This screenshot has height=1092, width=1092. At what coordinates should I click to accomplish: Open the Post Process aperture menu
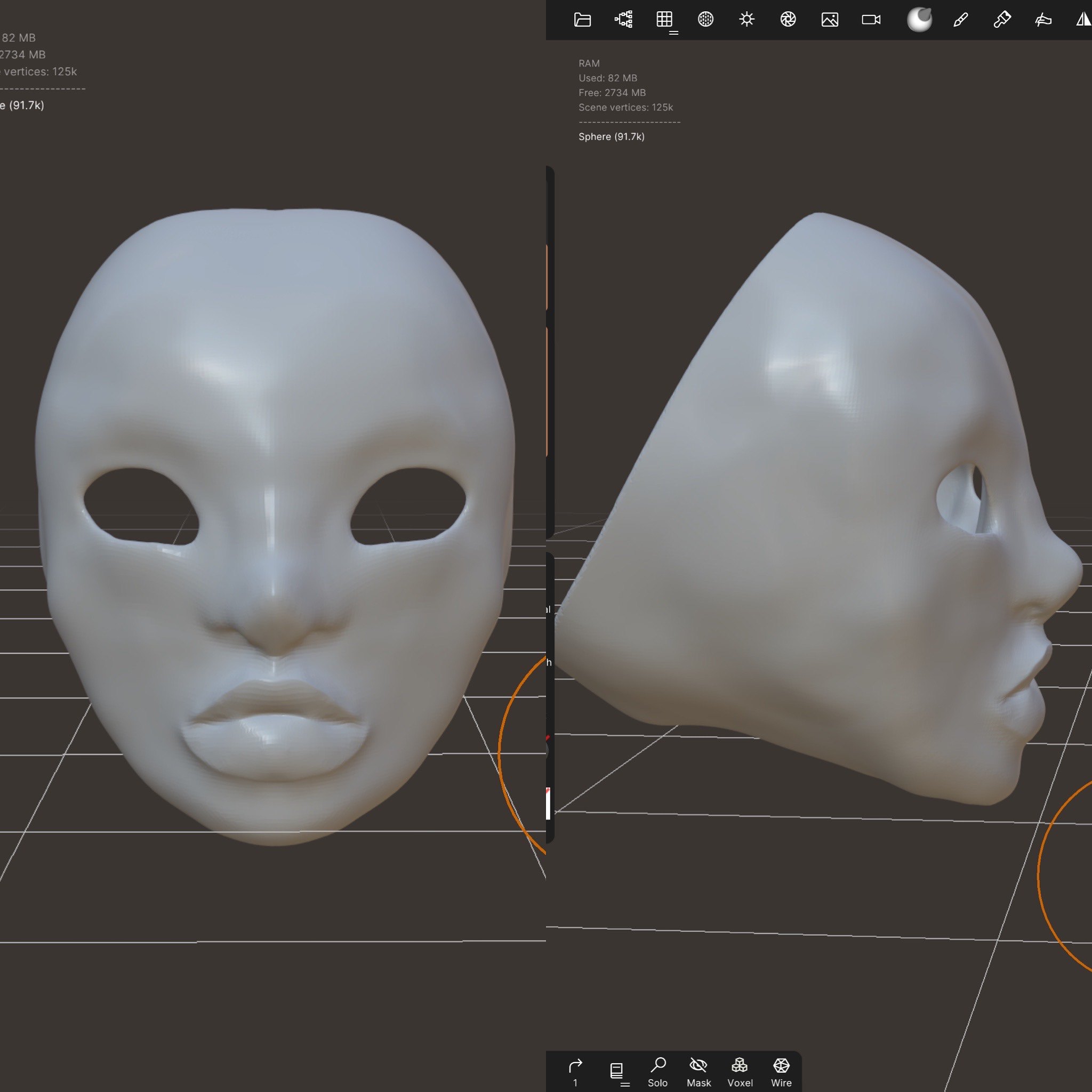pos(788,20)
